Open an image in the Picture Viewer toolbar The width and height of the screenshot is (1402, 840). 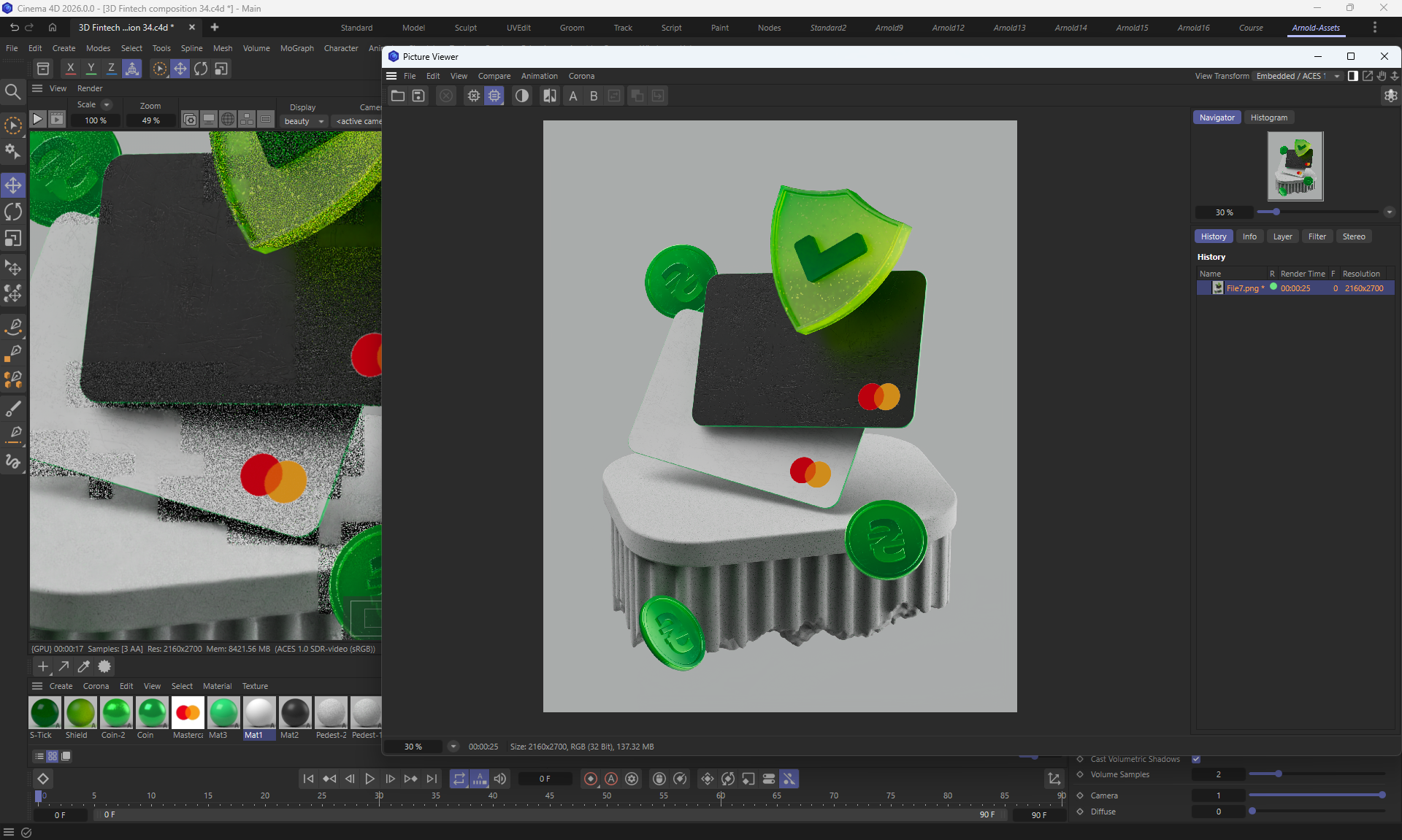[398, 96]
